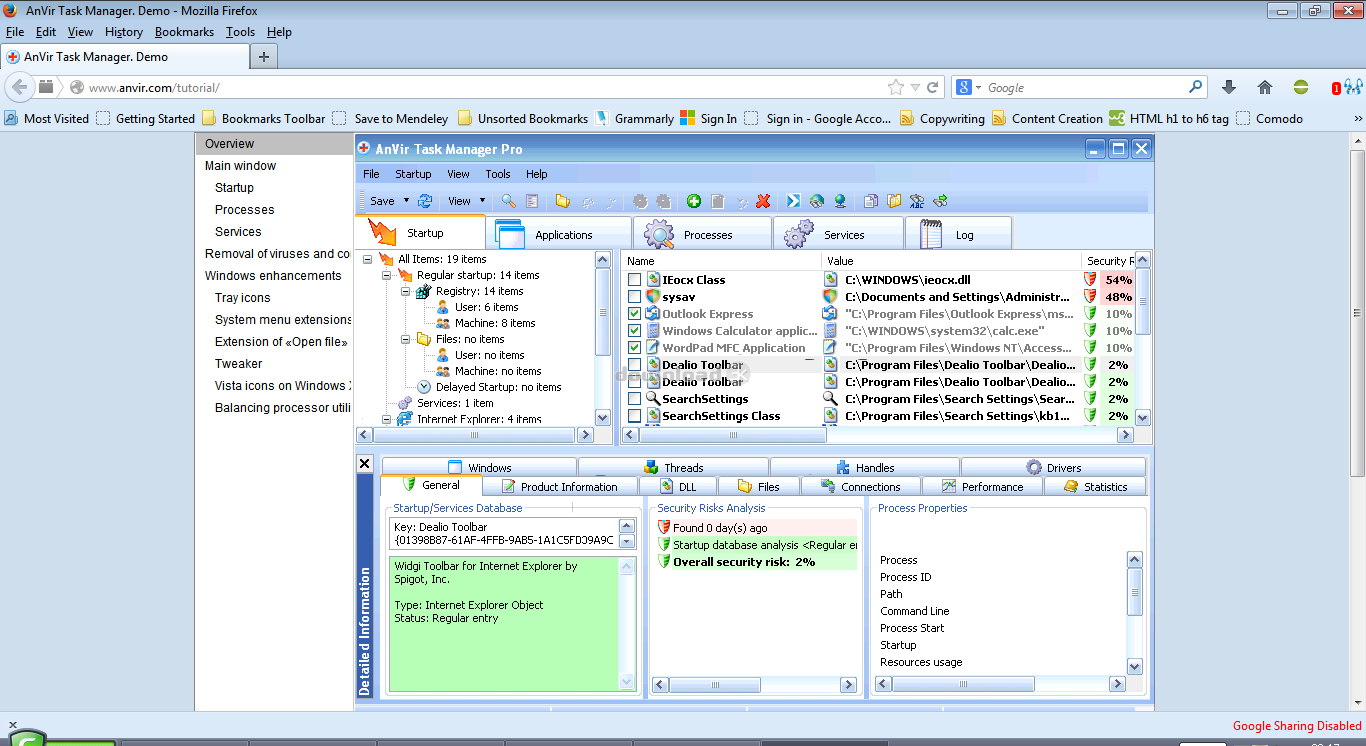Screen dimensions: 1366x746
Task: Bookmark this page with the star icon
Action: (x=896, y=88)
